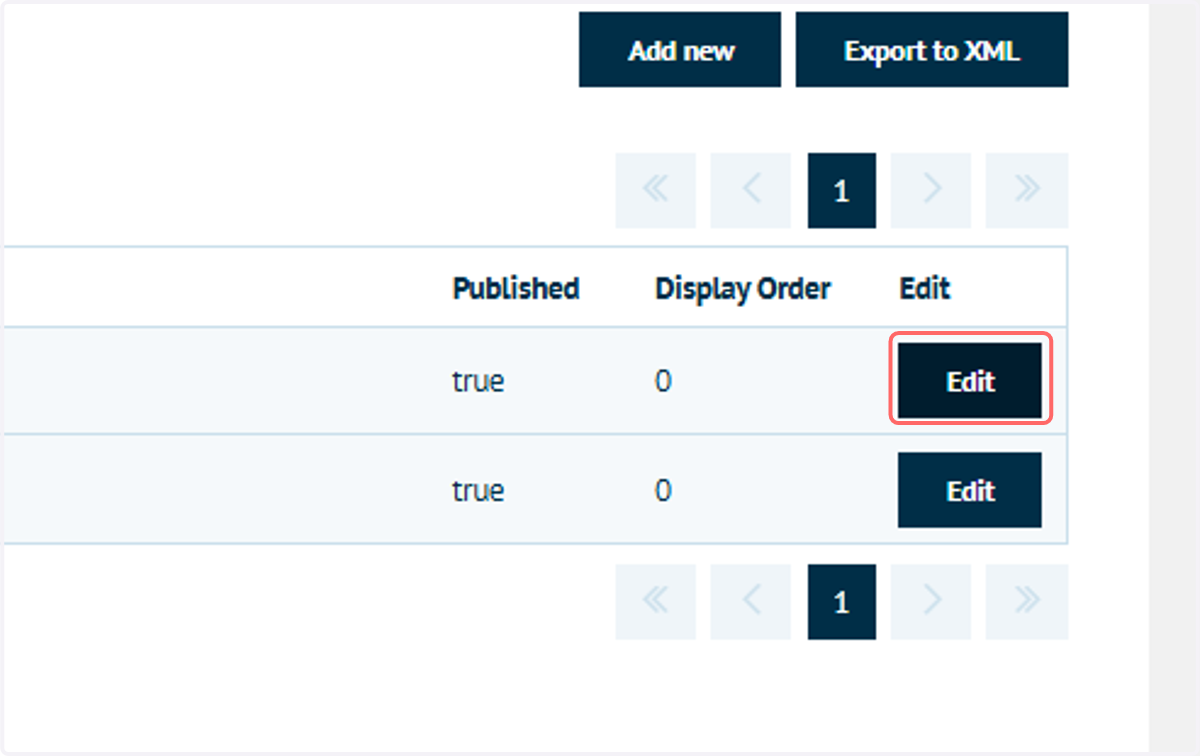Click Published value true in second row

(x=478, y=491)
